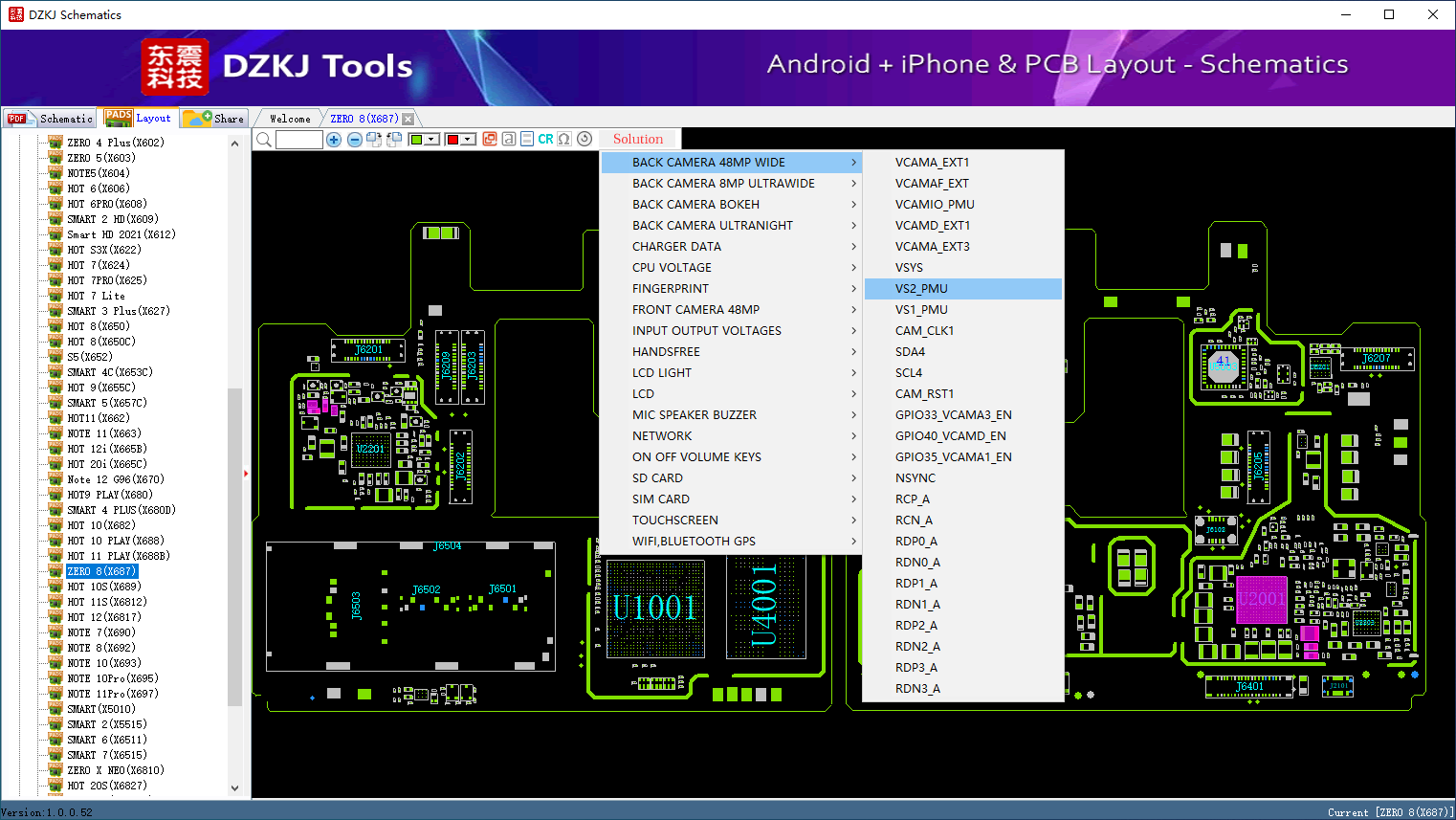Click the 'Current [ZERO 8(X687)]' status bar text
This screenshot has width=1456, height=820.
coord(1390,812)
